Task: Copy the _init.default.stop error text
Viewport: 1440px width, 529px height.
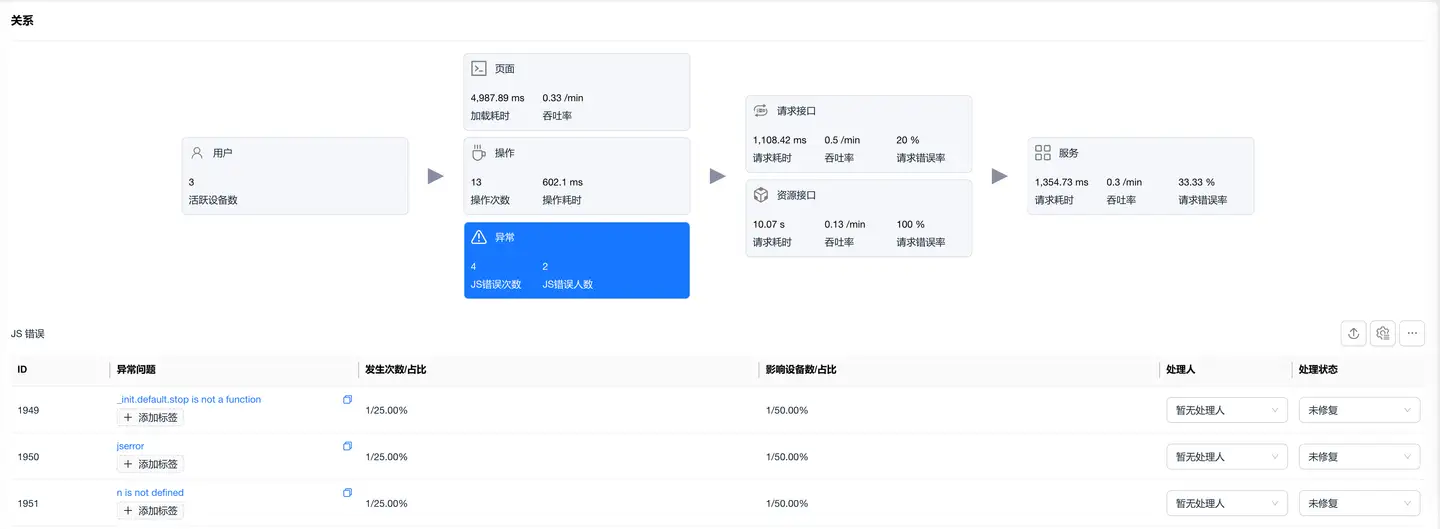Action: (x=347, y=400)
